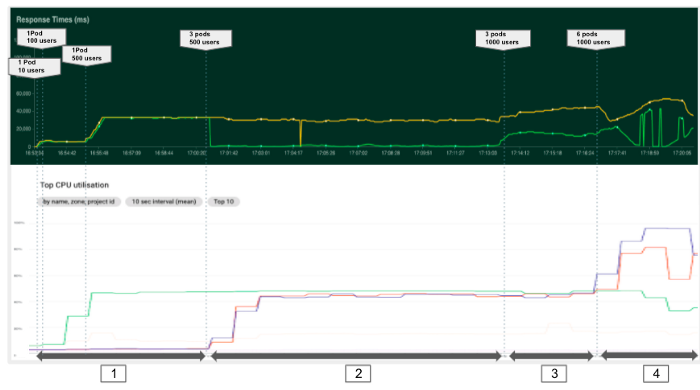Click the 17:16:24 time axis label
Viewport: 700px width, 390px height.
point(585,153)
